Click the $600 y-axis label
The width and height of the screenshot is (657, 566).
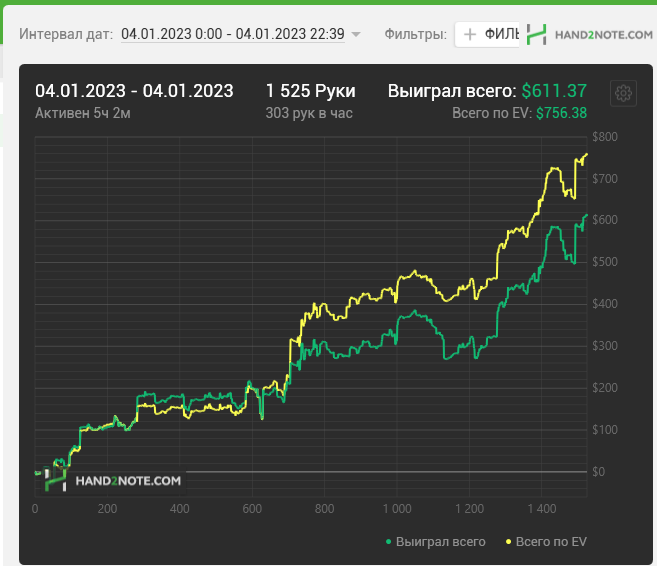[605, 220]
